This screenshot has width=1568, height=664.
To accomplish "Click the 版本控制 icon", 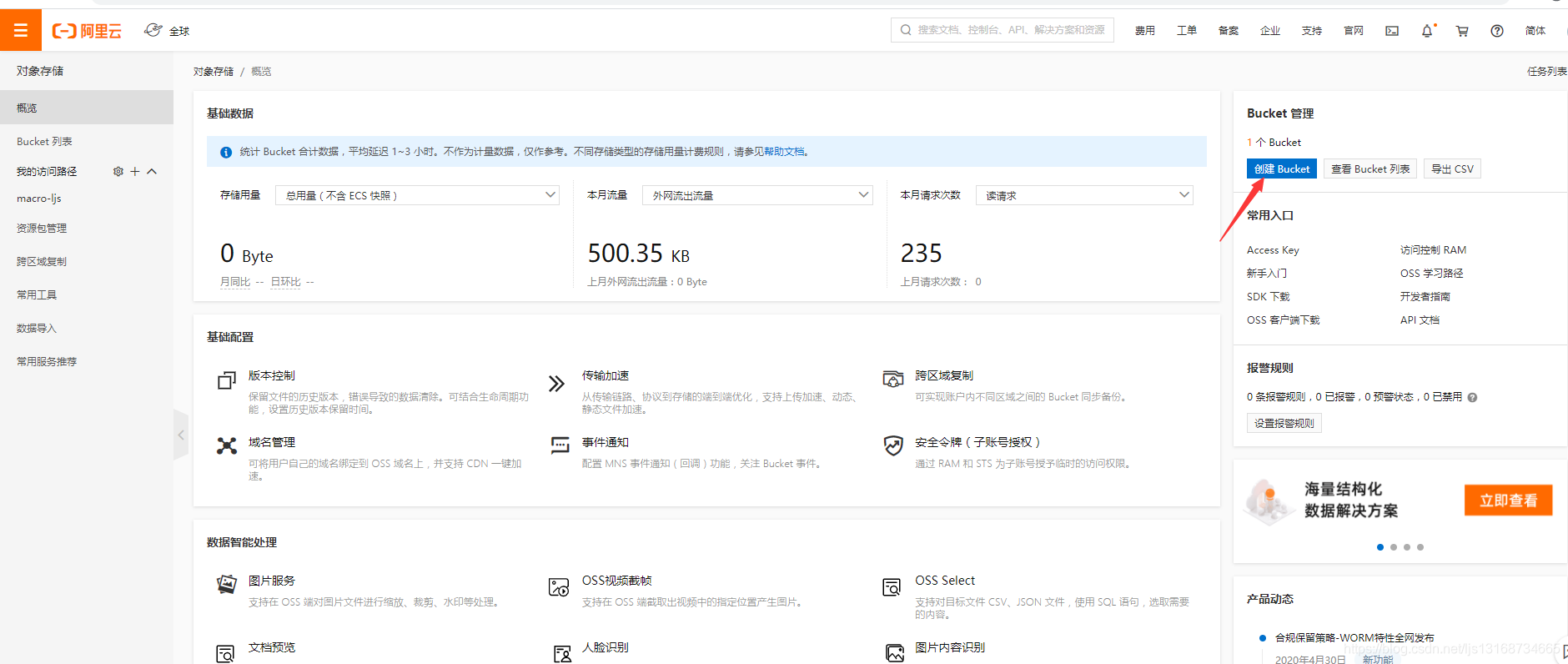I will point(226,380).
